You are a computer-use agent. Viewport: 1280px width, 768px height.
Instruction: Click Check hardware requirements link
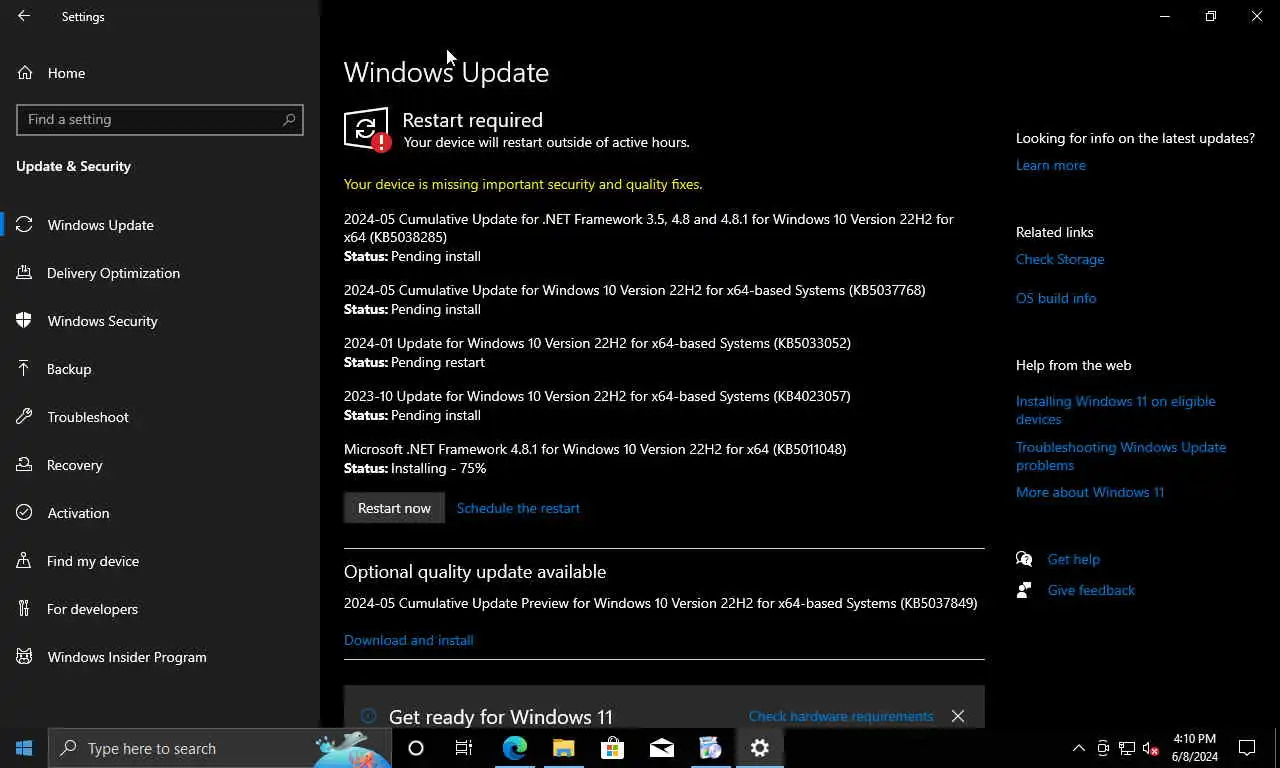tap(841, 716)
